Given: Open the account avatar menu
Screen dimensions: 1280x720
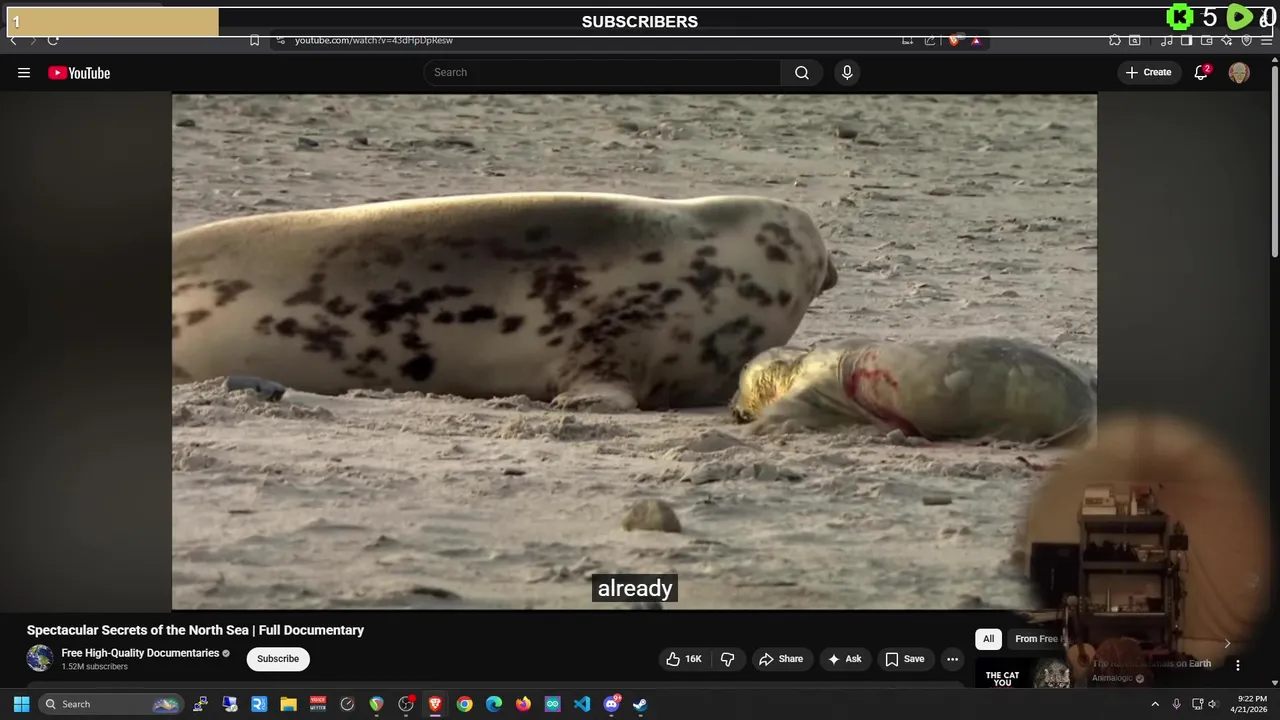Looking at the screenshot, I should click(1239, 73).
